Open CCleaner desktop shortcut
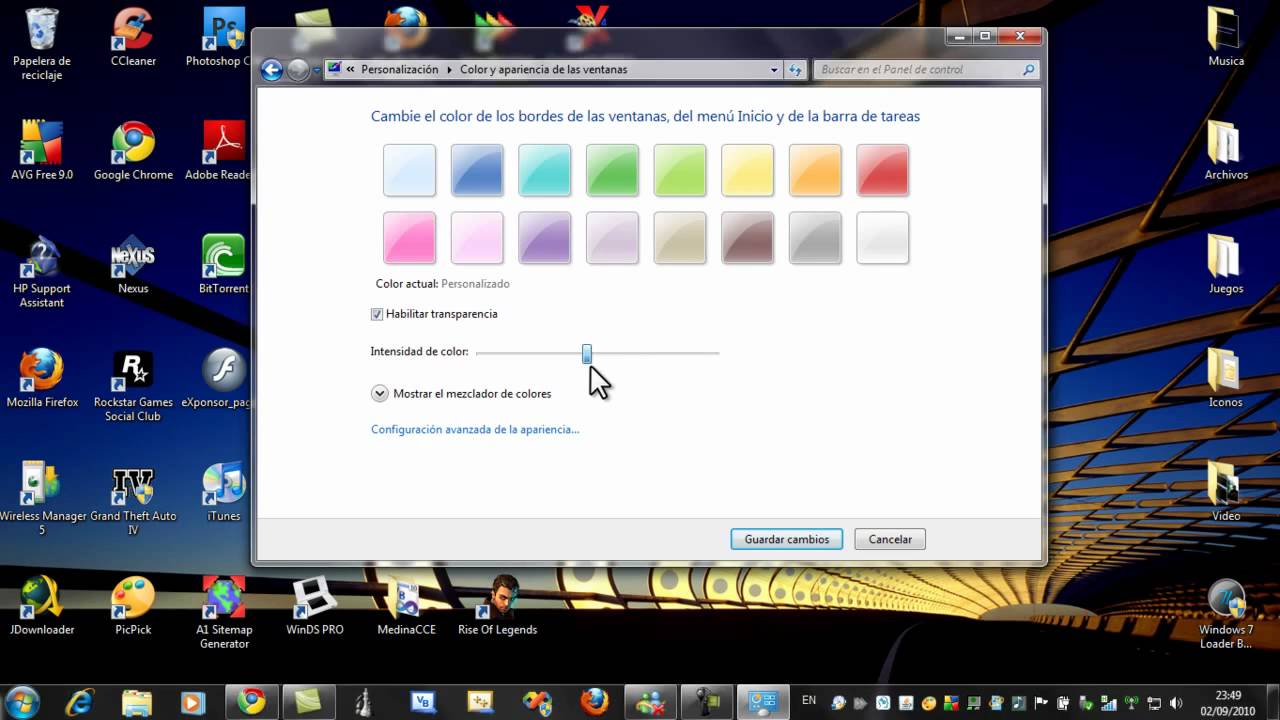Image resolution: width=1280 pixels, height=720 pixels. pos(133,38)
